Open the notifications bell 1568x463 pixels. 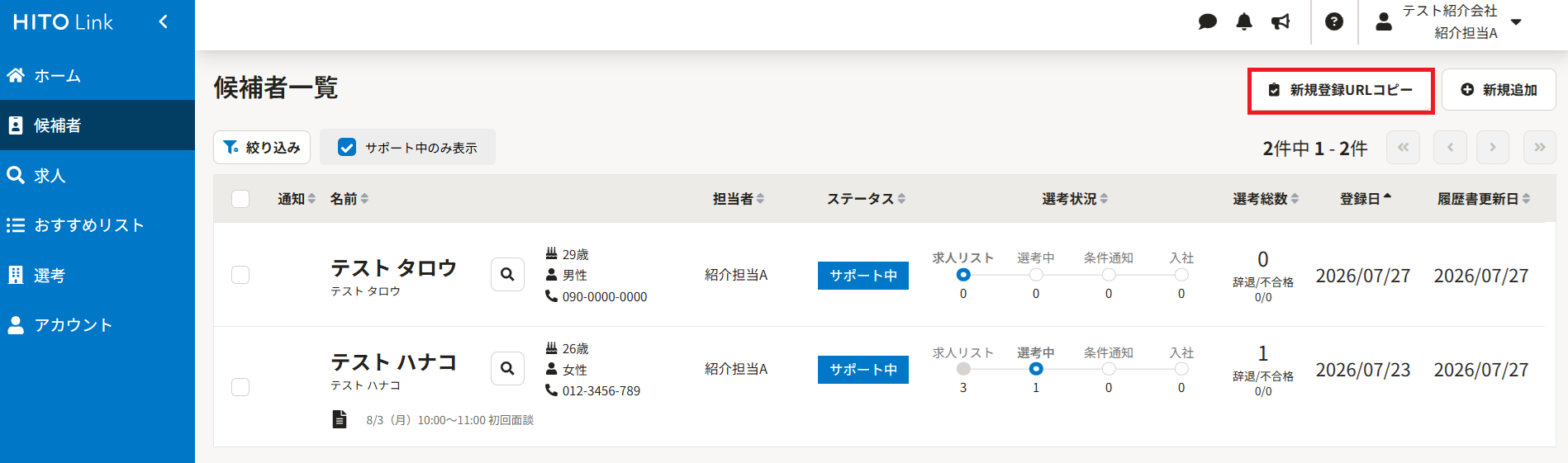pos(1244,21)
